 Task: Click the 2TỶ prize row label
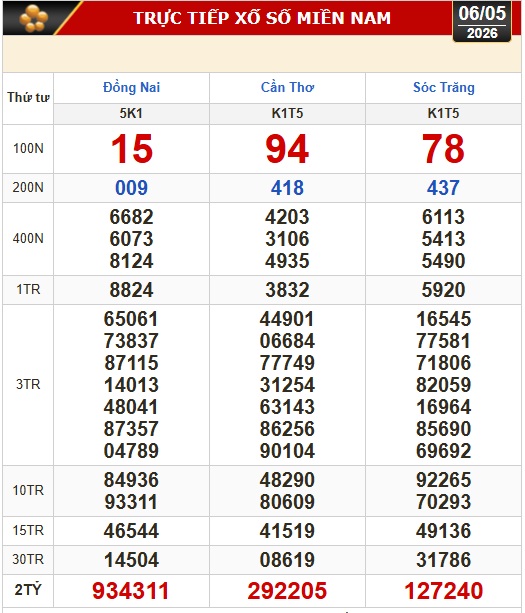coord(28,590)
